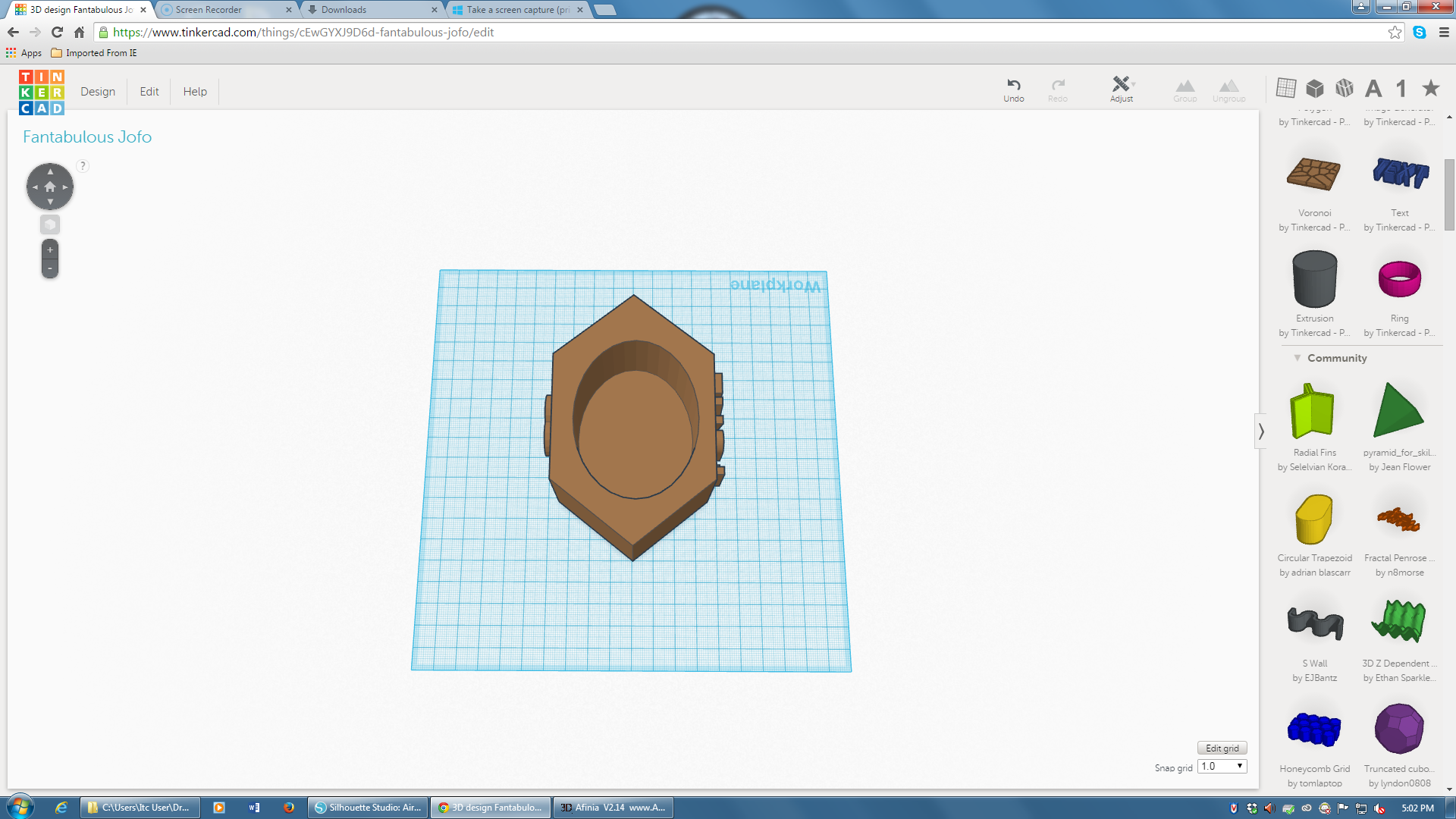Reload the page with the refresh icon
Screen dimensions: 1456x819
[x=57, y=32]
